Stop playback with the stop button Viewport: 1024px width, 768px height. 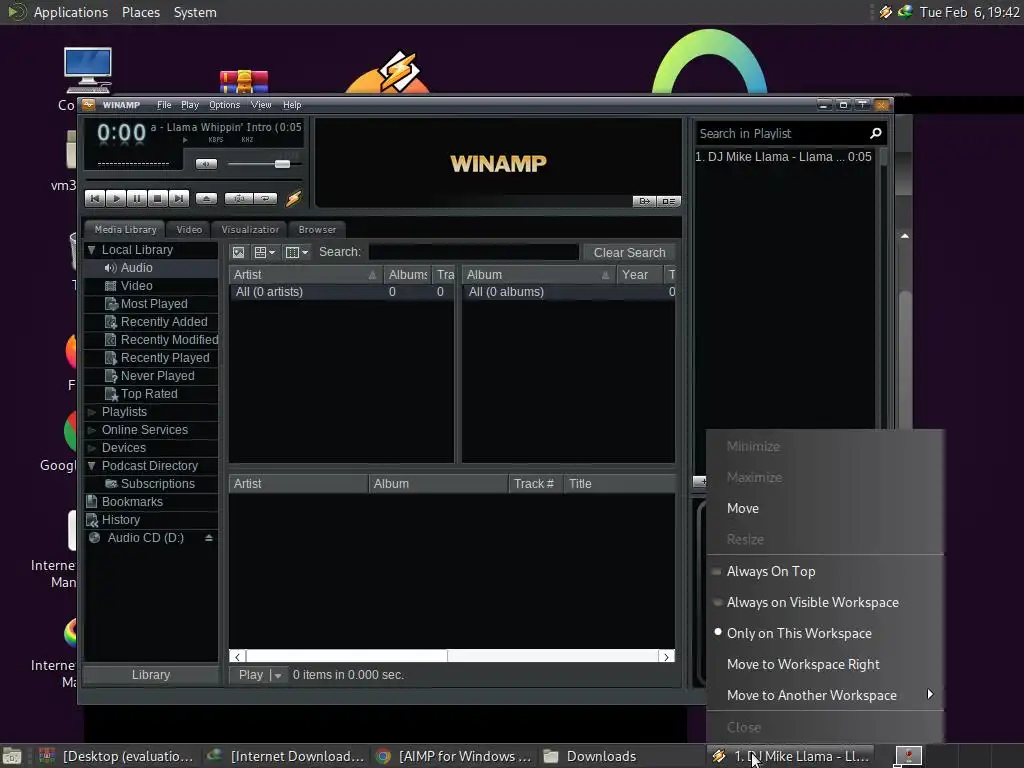click(157, 199)
